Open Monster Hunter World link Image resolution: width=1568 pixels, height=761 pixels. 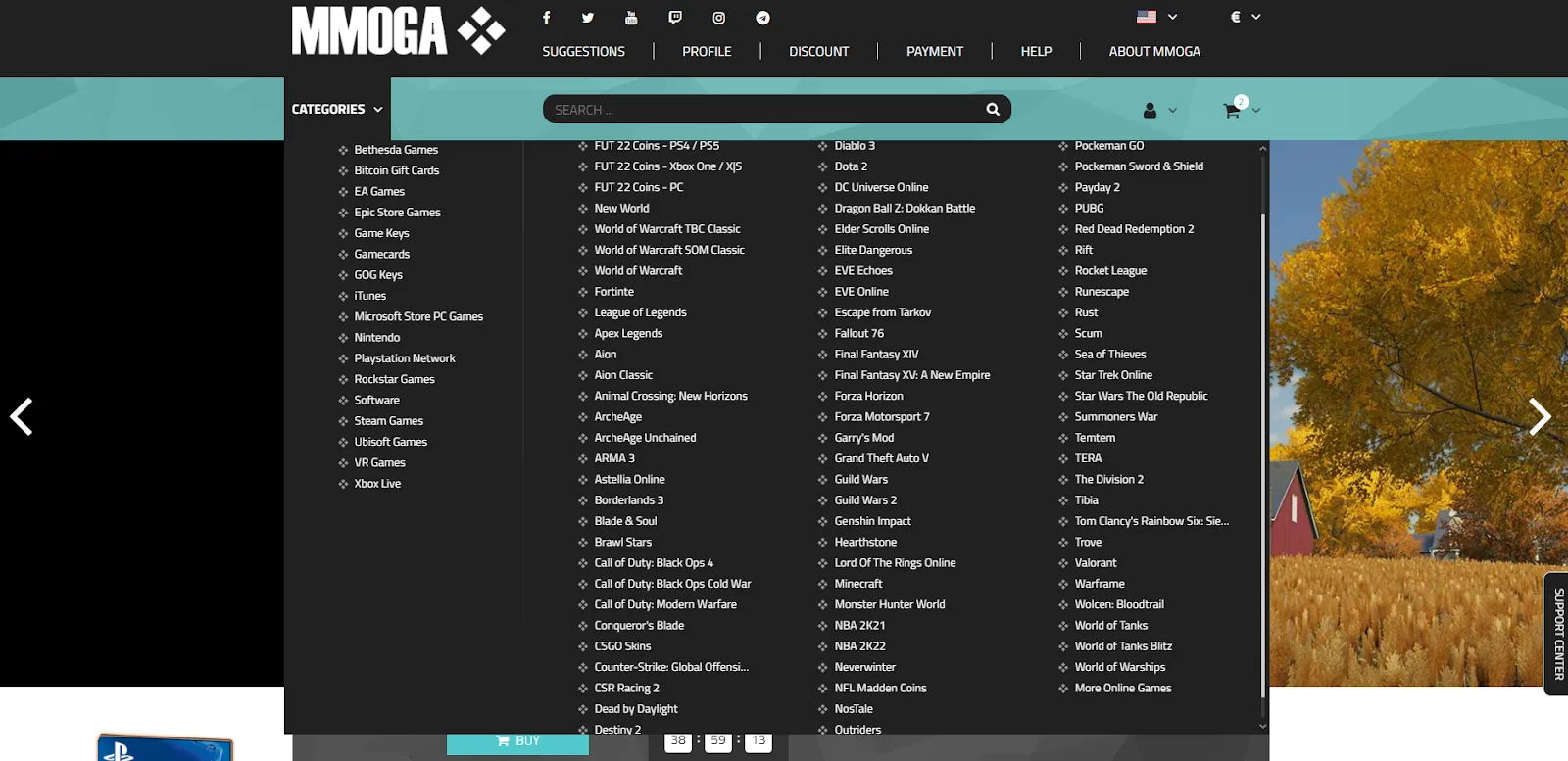[889, 604]
